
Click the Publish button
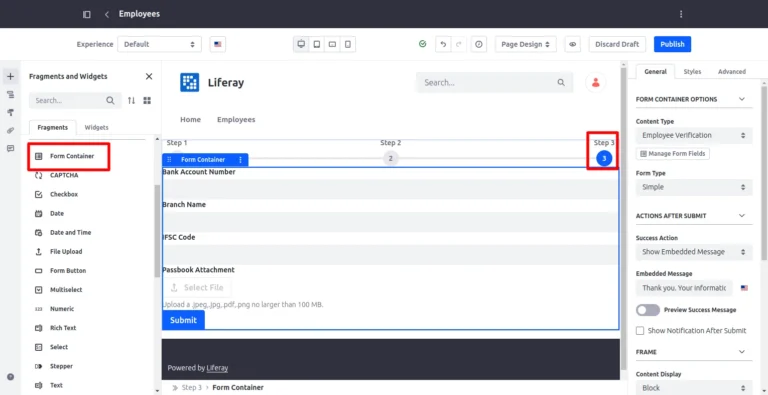pyautogui.click(x=672, y=44)
